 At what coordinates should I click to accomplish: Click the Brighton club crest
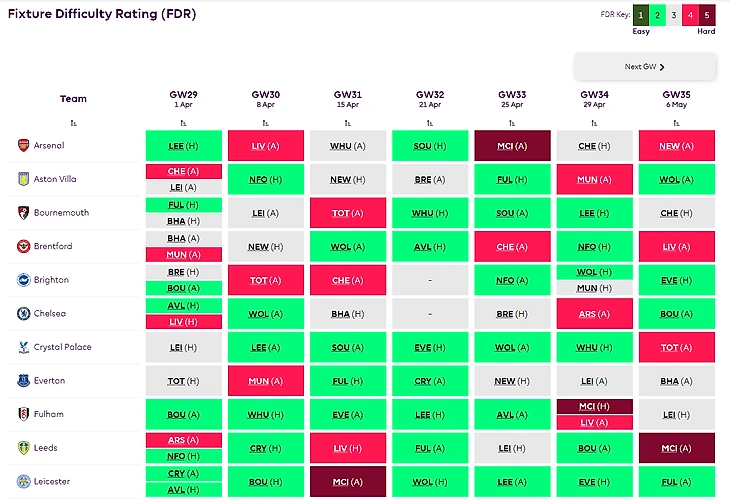(x=24, y=280)
